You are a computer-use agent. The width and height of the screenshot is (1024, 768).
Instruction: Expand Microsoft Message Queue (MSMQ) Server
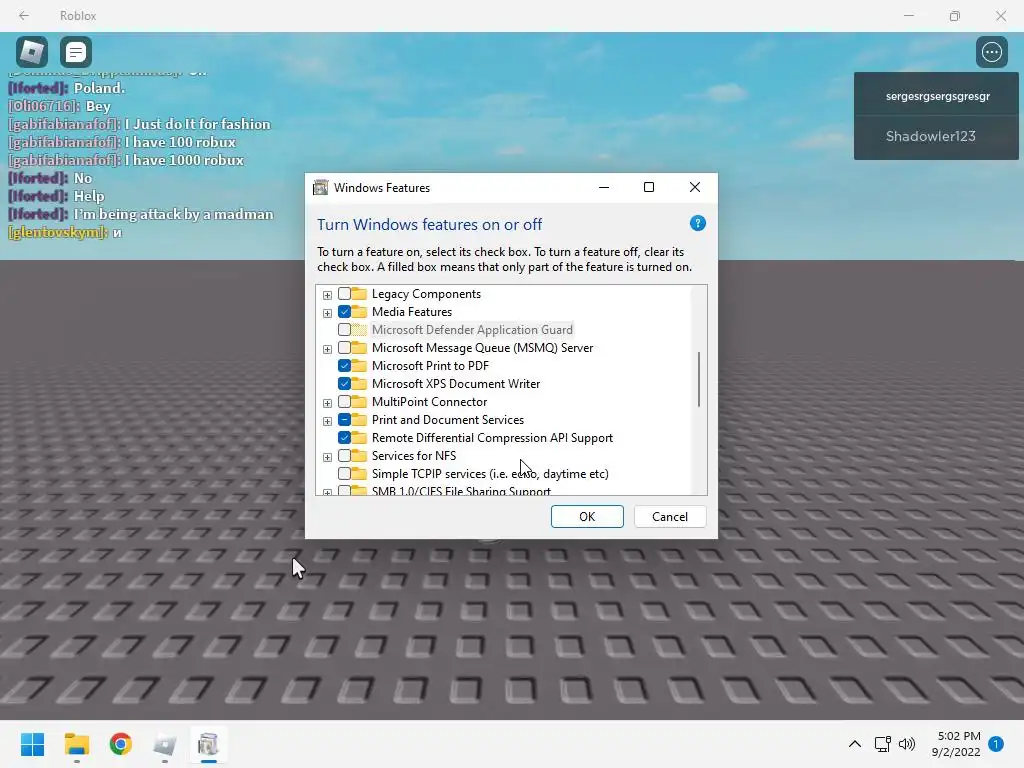(327, 349)
